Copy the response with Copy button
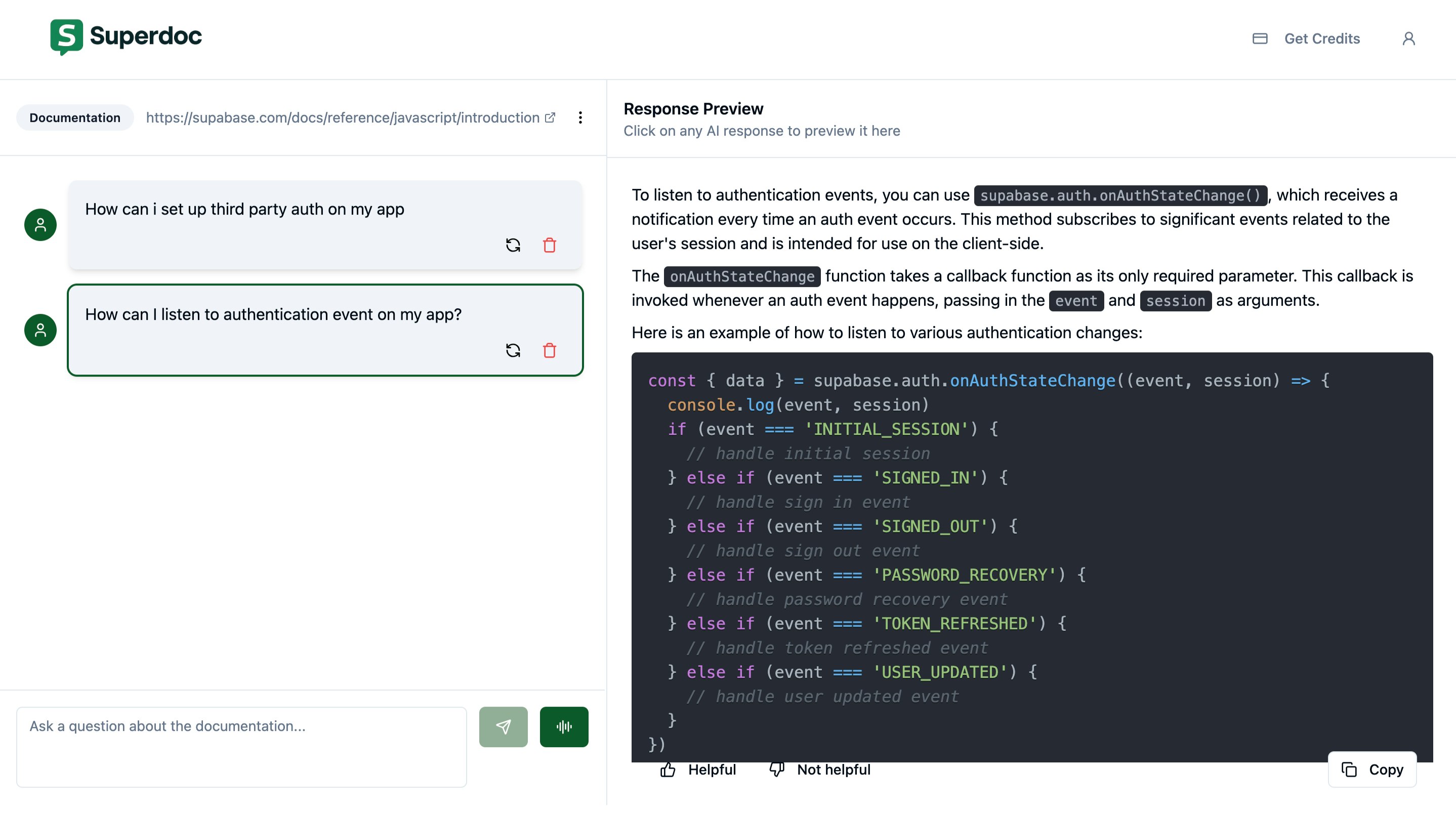The height and width of the screenshot is (813, 1456). click(x=1372, y=769)
